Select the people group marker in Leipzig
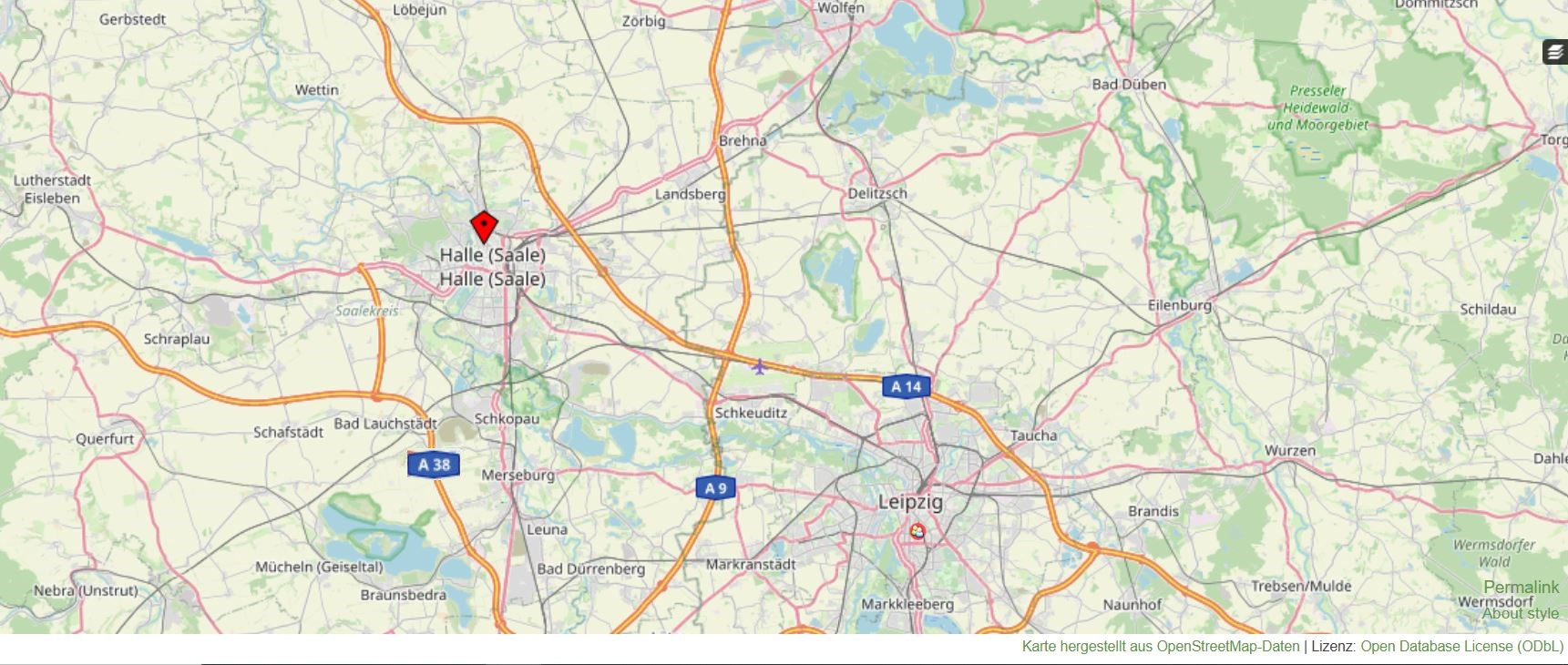 [917, 531]
